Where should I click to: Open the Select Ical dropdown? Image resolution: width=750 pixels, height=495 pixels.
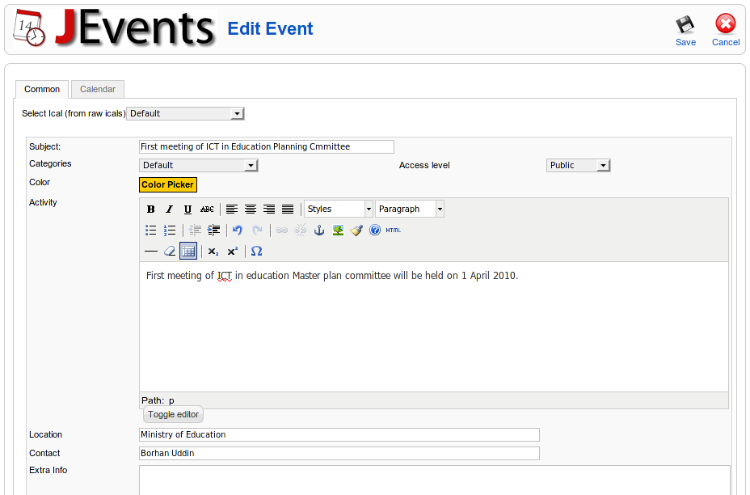click(x=186, y=114)
